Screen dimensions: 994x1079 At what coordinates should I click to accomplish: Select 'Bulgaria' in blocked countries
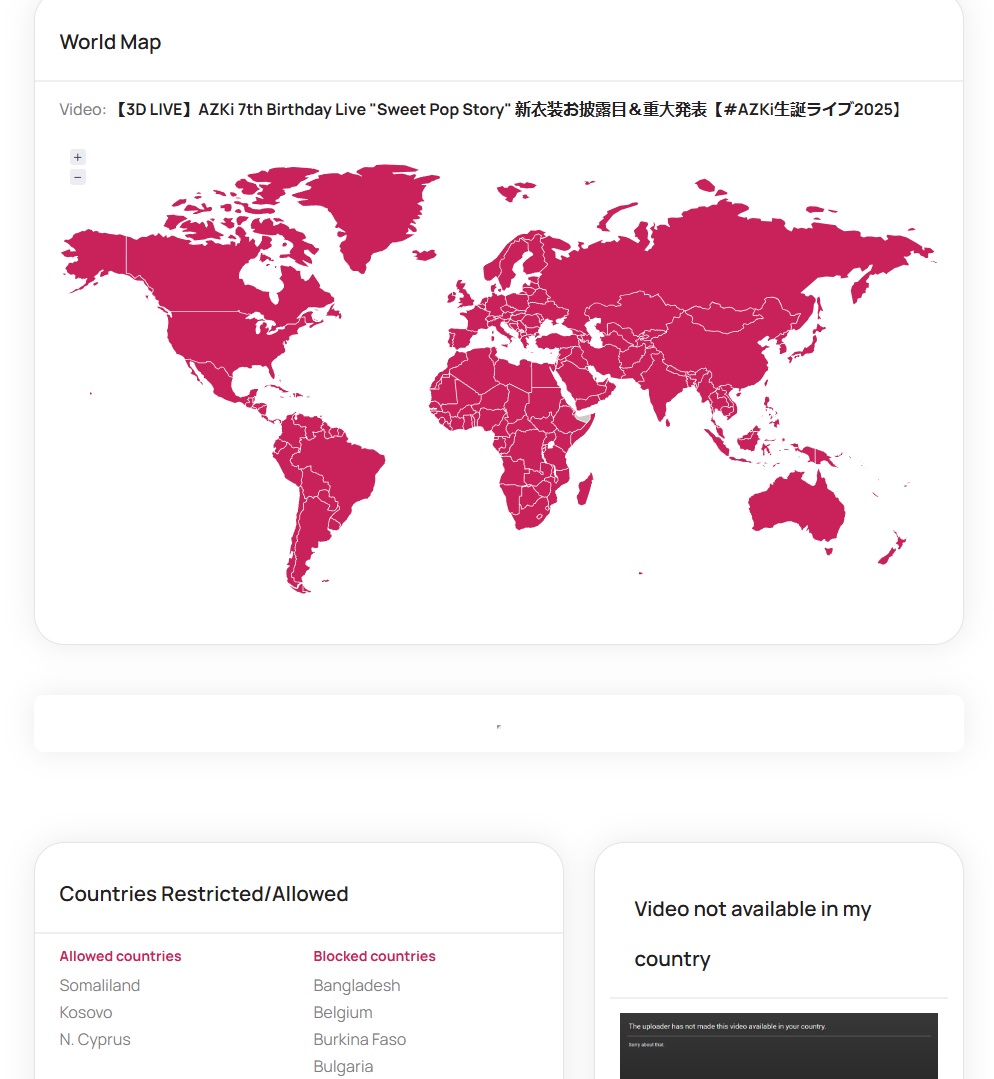click(343, 1066)
